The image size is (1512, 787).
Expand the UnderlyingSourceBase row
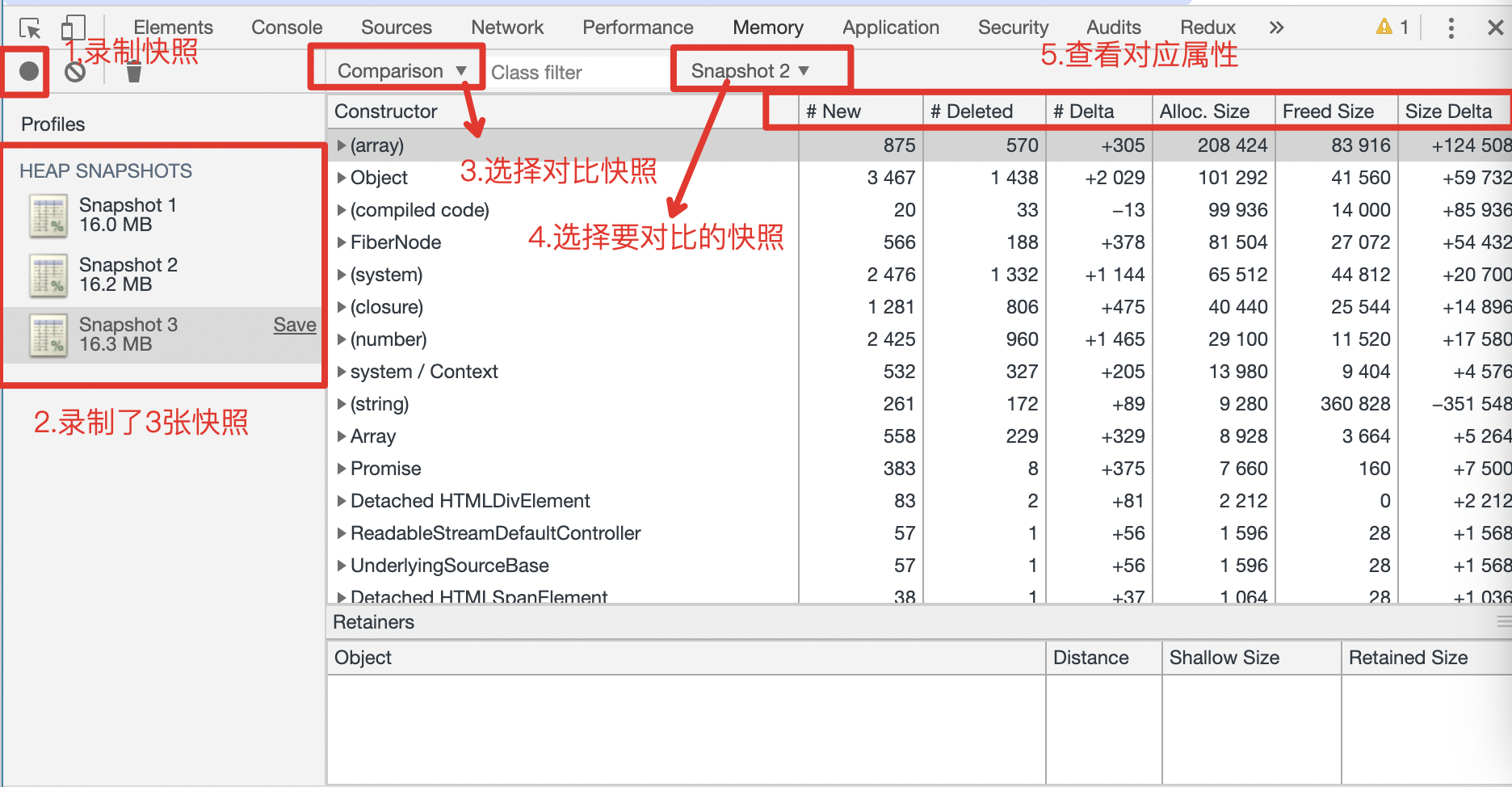342,566
